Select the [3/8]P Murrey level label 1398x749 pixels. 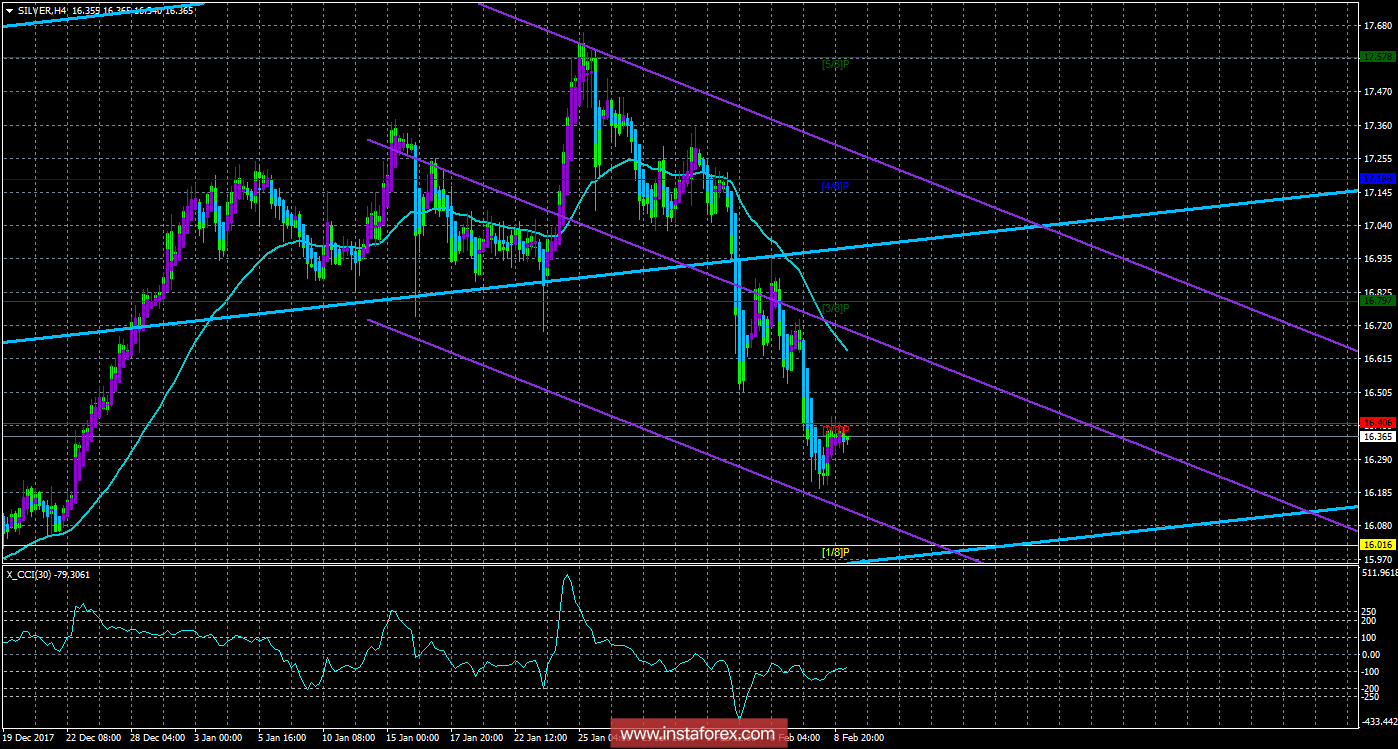[835, 308]
